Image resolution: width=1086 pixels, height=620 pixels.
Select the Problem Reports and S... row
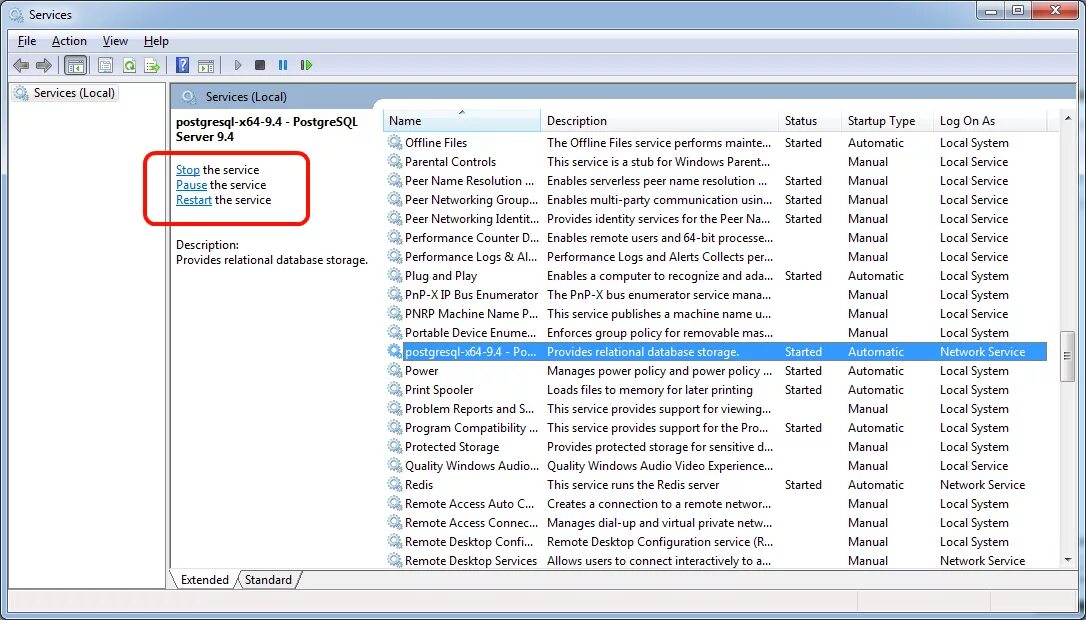point(717,409)
